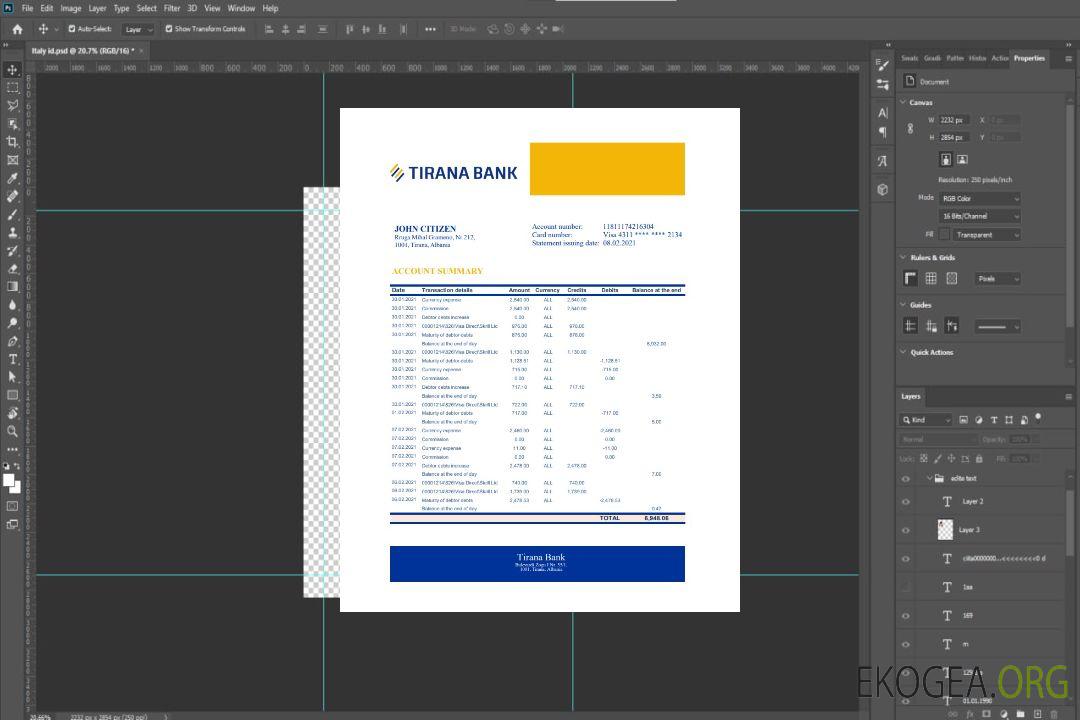Click the canvas Fill color swatch

pos(944,235)
